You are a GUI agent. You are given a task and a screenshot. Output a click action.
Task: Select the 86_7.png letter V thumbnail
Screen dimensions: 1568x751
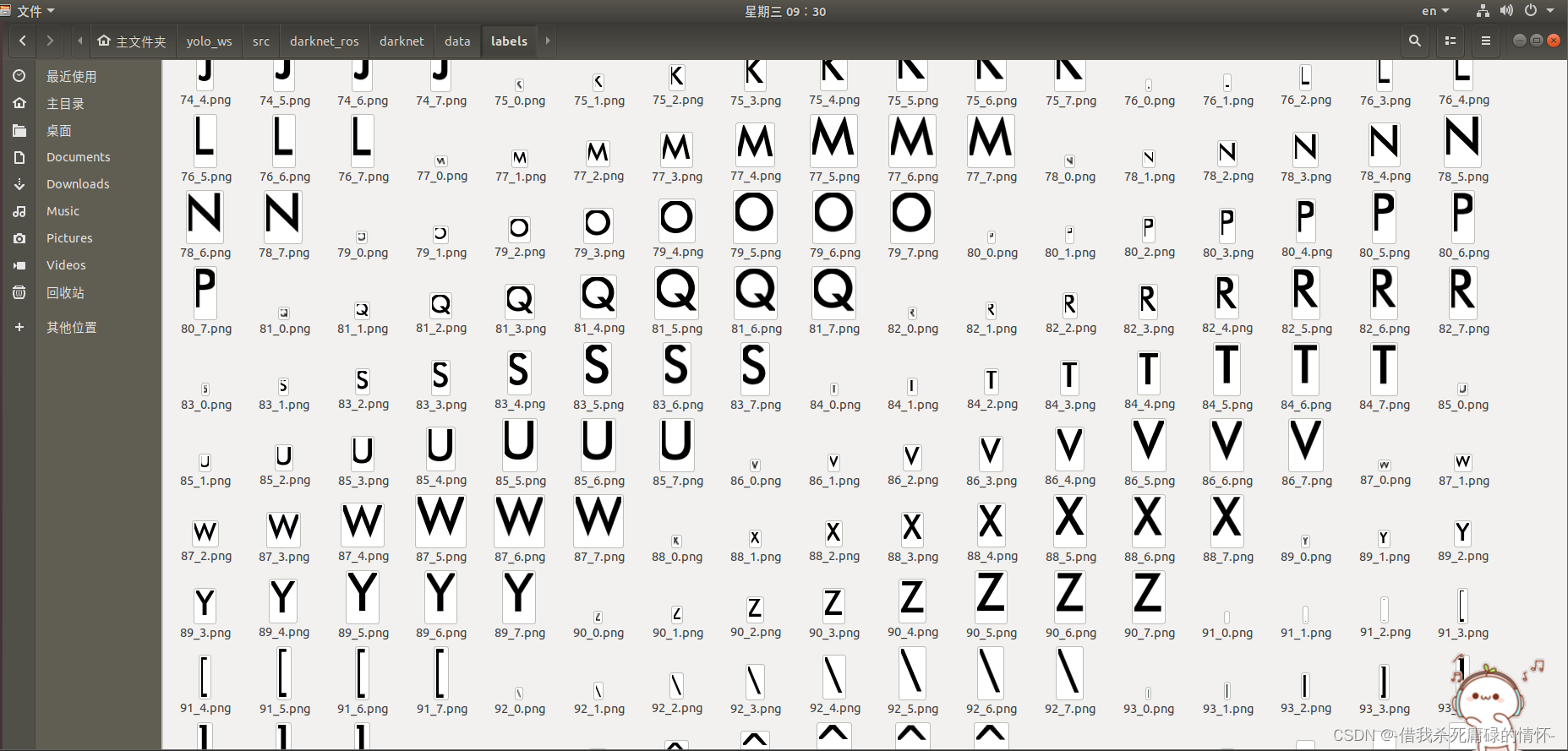[x=1305, y=444]
